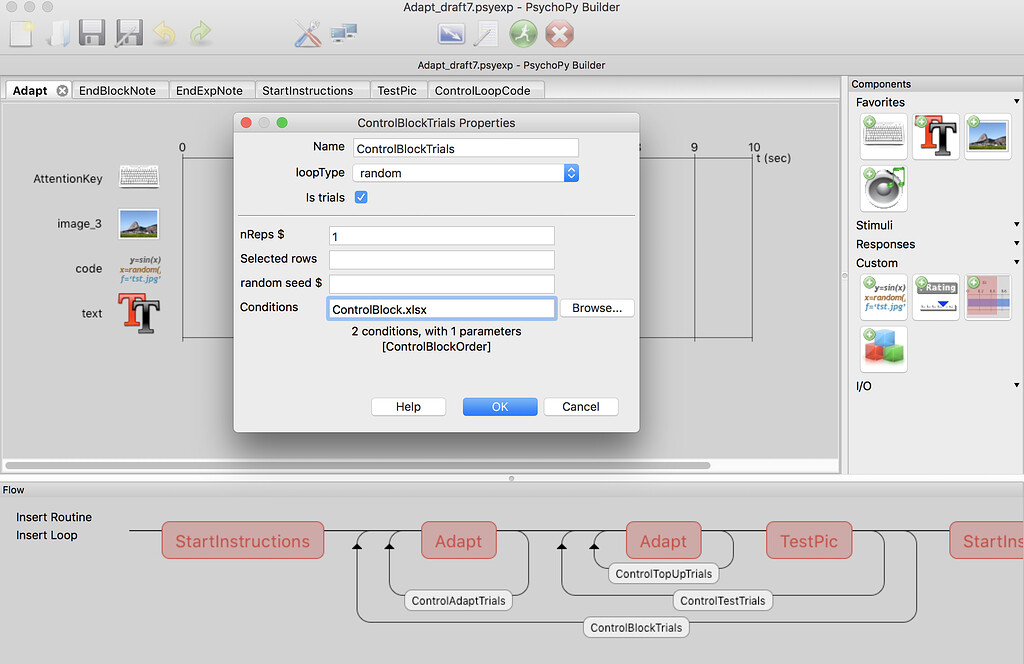Screen dimensions: 1024x664
Task: Add an Image component from Favorites
Action: pyautogui.click(x=988, y=135)
